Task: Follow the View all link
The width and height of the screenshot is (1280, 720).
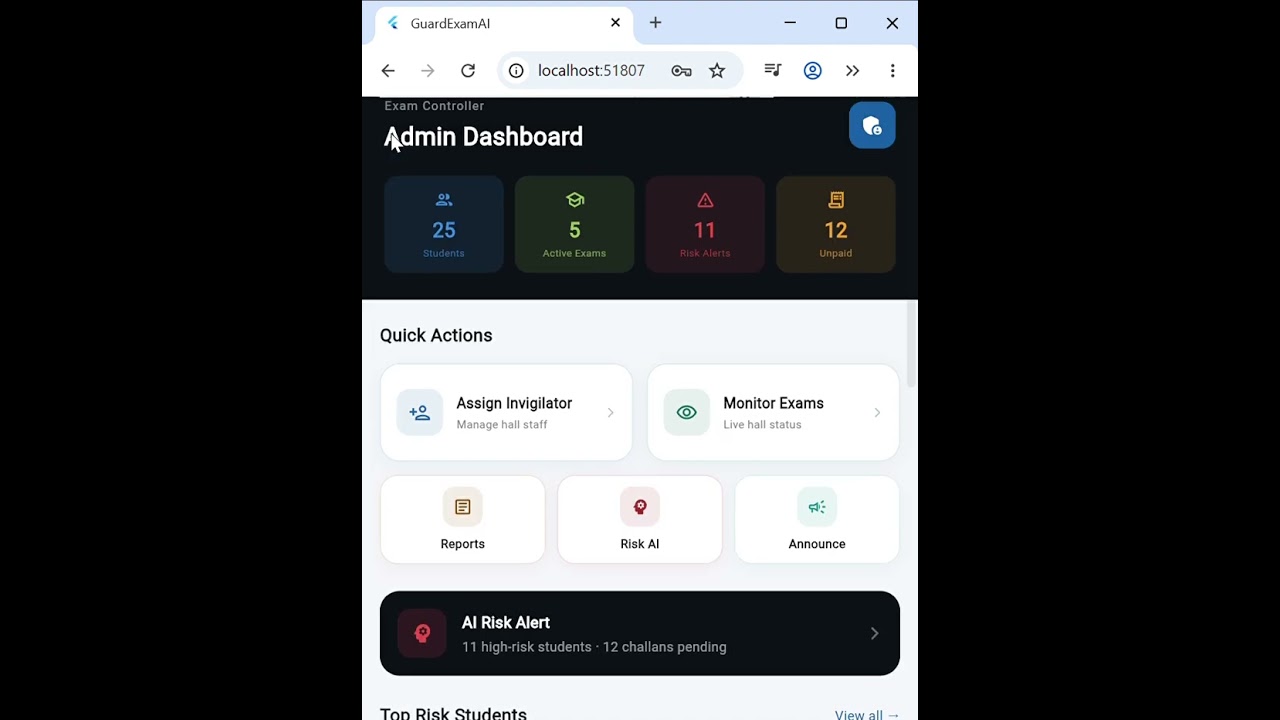Action: coord(867,714)
